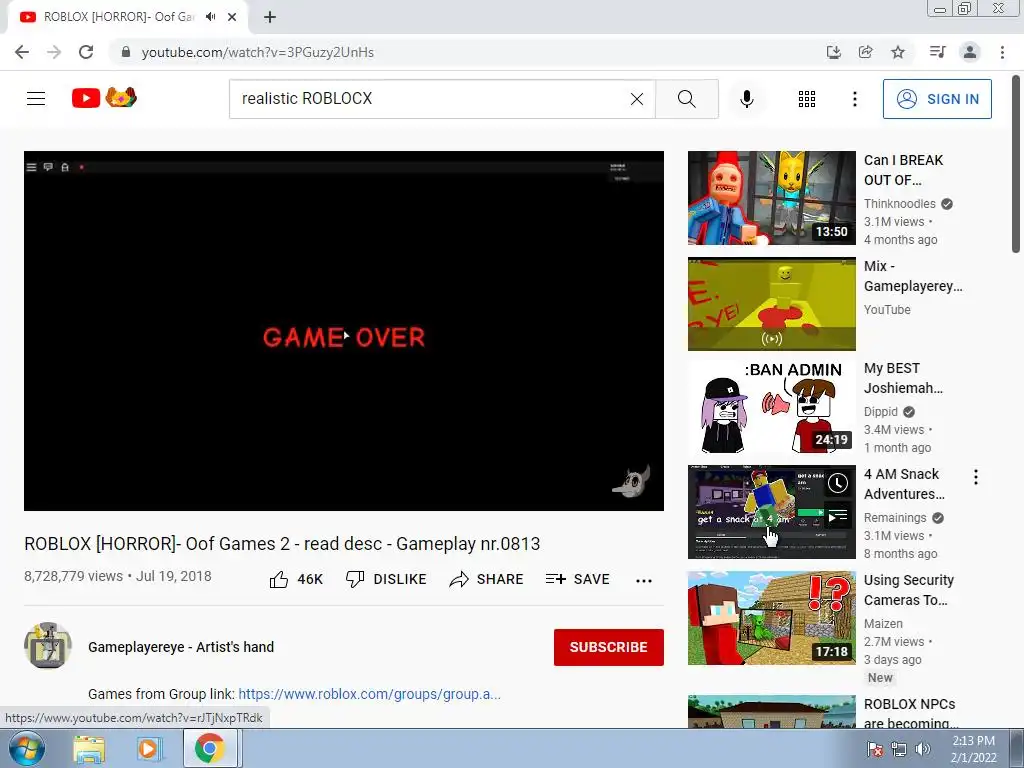Open the Windows Start menu
Image resolution: width=1024 pixels, height=768 pixels.
[27, 748]
